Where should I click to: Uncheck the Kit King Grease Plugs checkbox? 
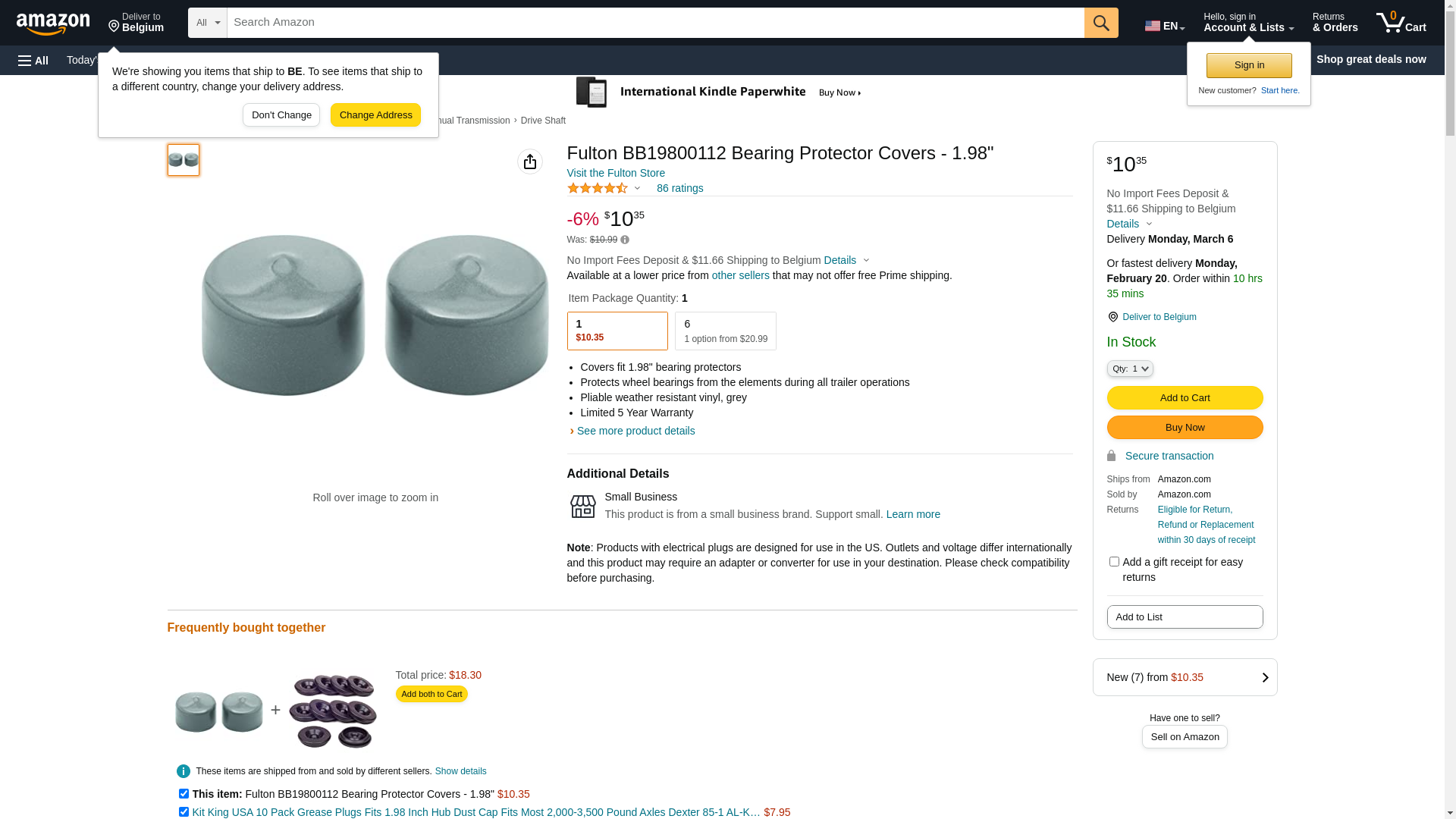tap(184, 812)
